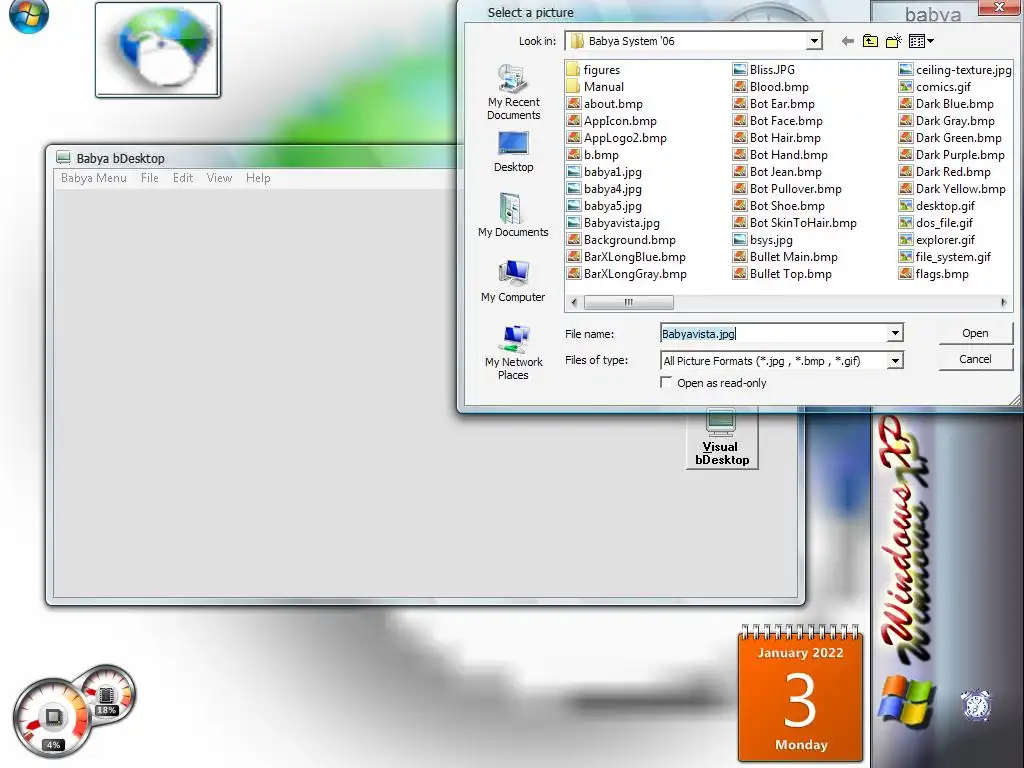The width and height of the screenshot is (1024, 768).
Task: Click the Windows Start orb
Action: 29,14
